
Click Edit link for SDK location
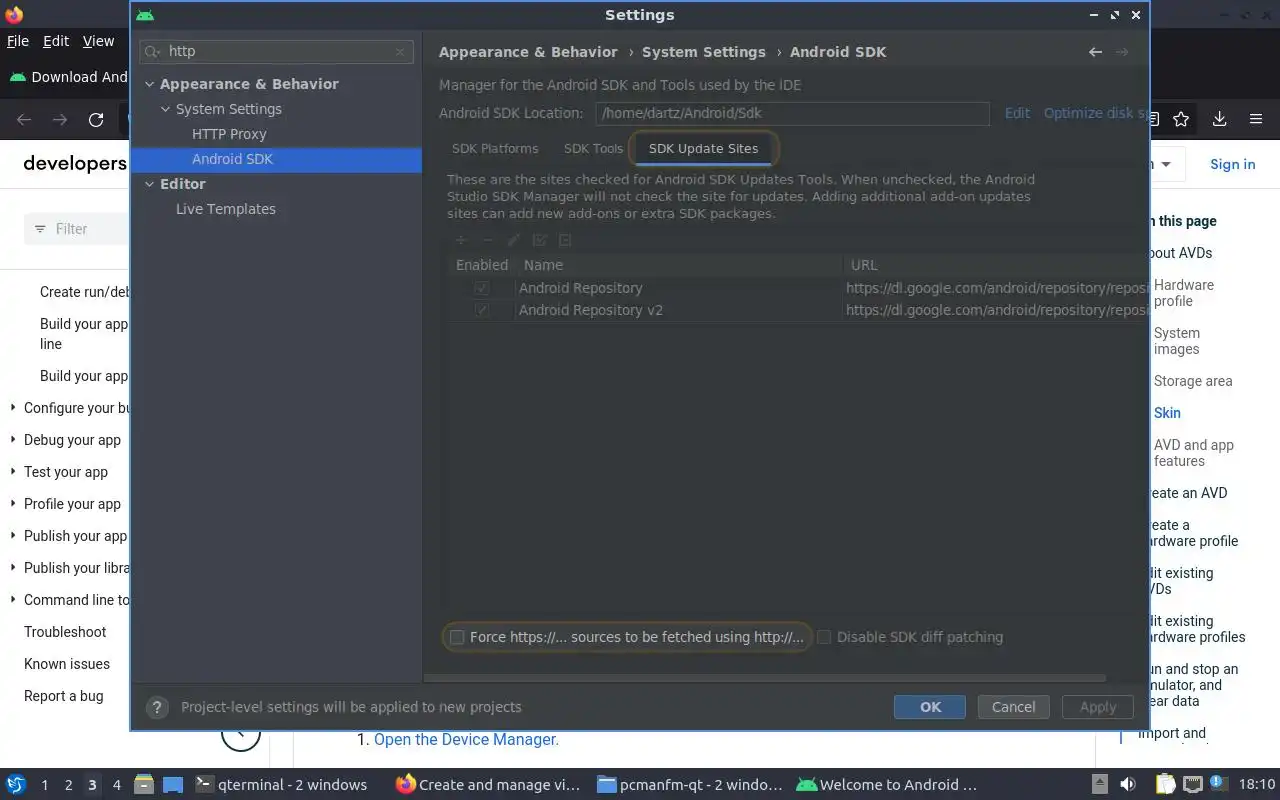(x=1017, y=113)
